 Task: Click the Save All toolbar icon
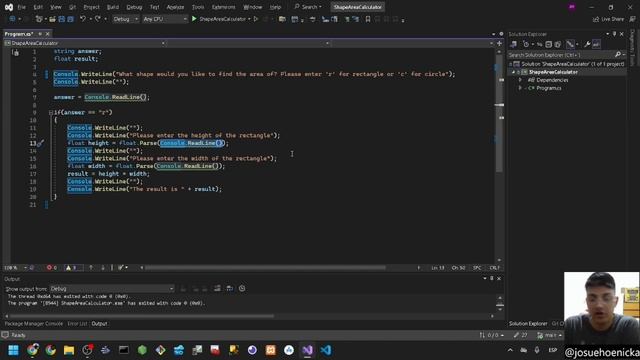click(x=70, y=19)
